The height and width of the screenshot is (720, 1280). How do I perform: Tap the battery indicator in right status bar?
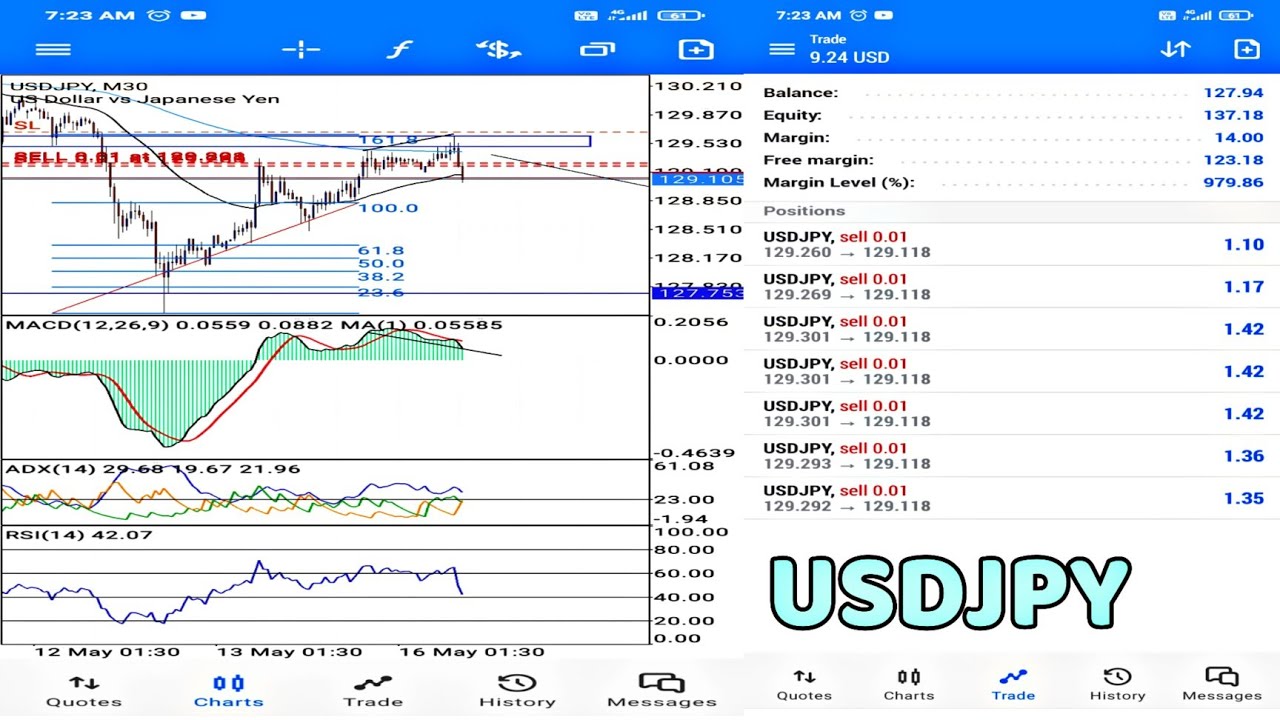[1236, 15]
